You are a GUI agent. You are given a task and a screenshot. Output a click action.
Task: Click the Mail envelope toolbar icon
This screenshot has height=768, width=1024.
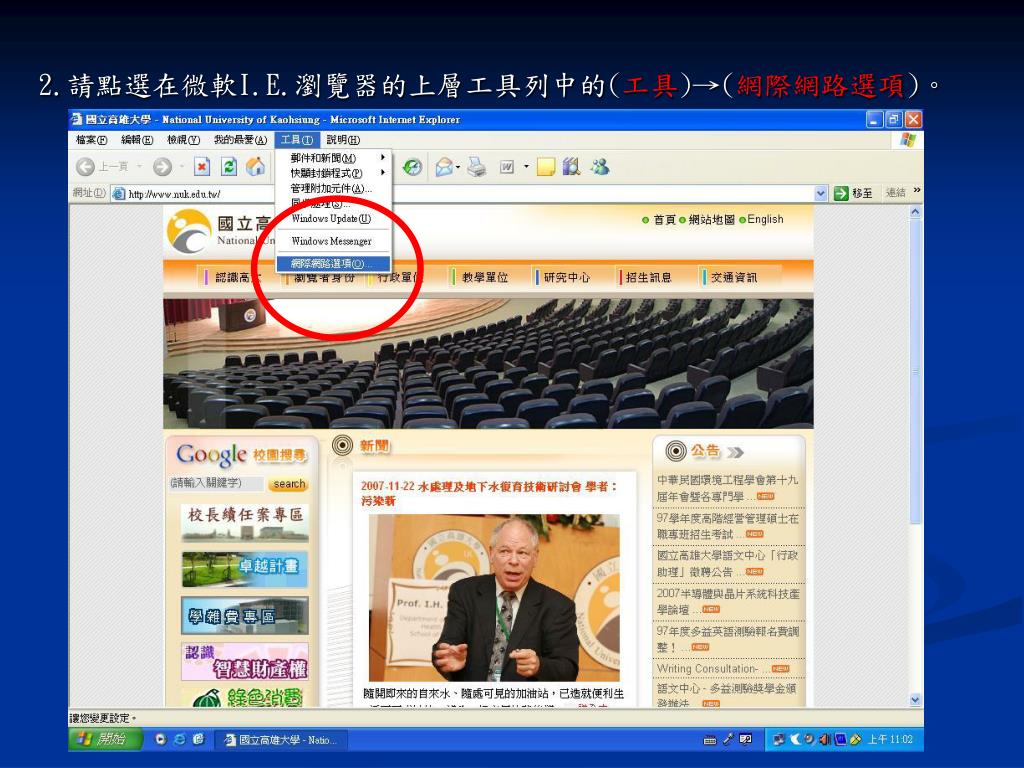(x=444, y=167)
